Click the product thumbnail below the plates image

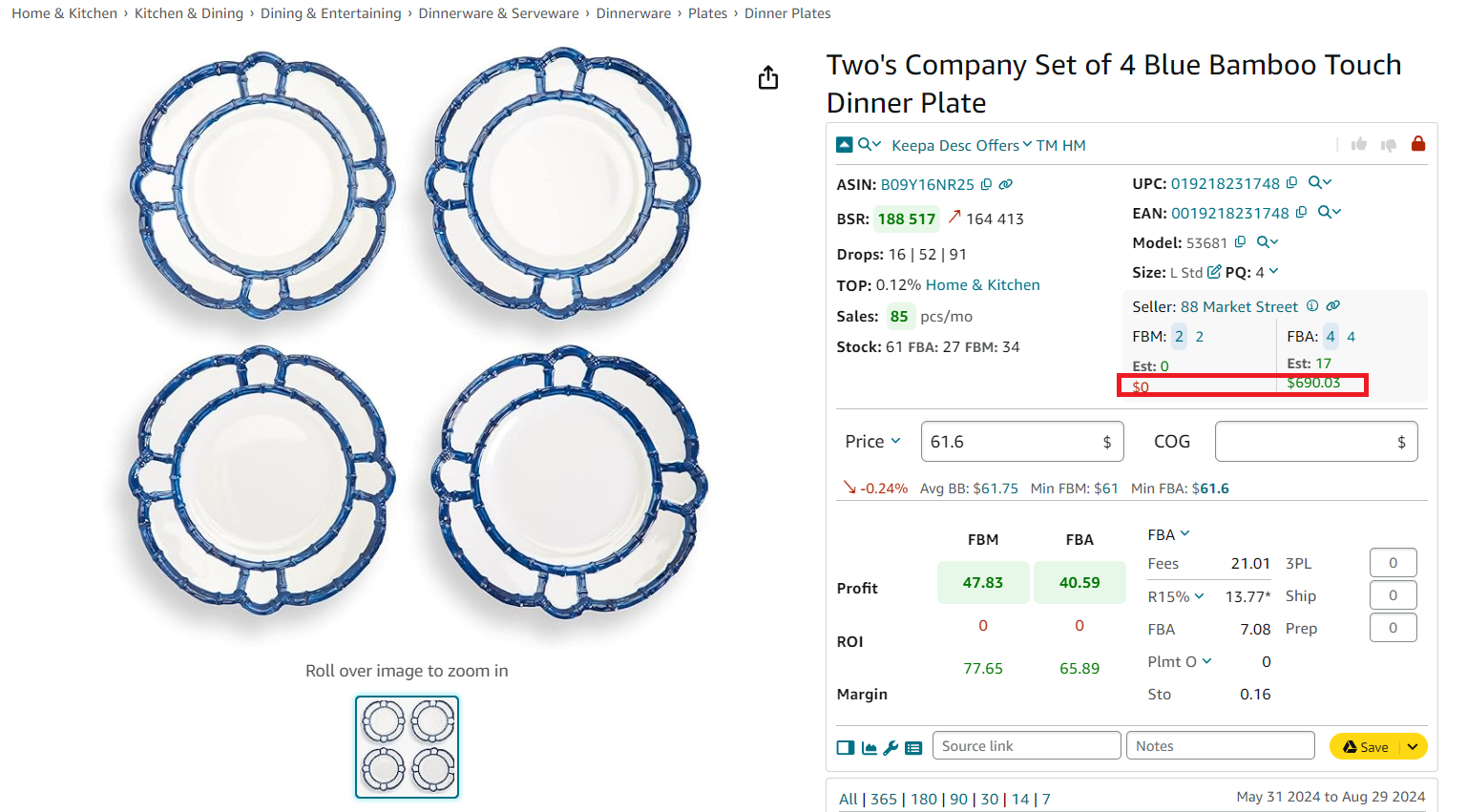(x=407, y=747)
